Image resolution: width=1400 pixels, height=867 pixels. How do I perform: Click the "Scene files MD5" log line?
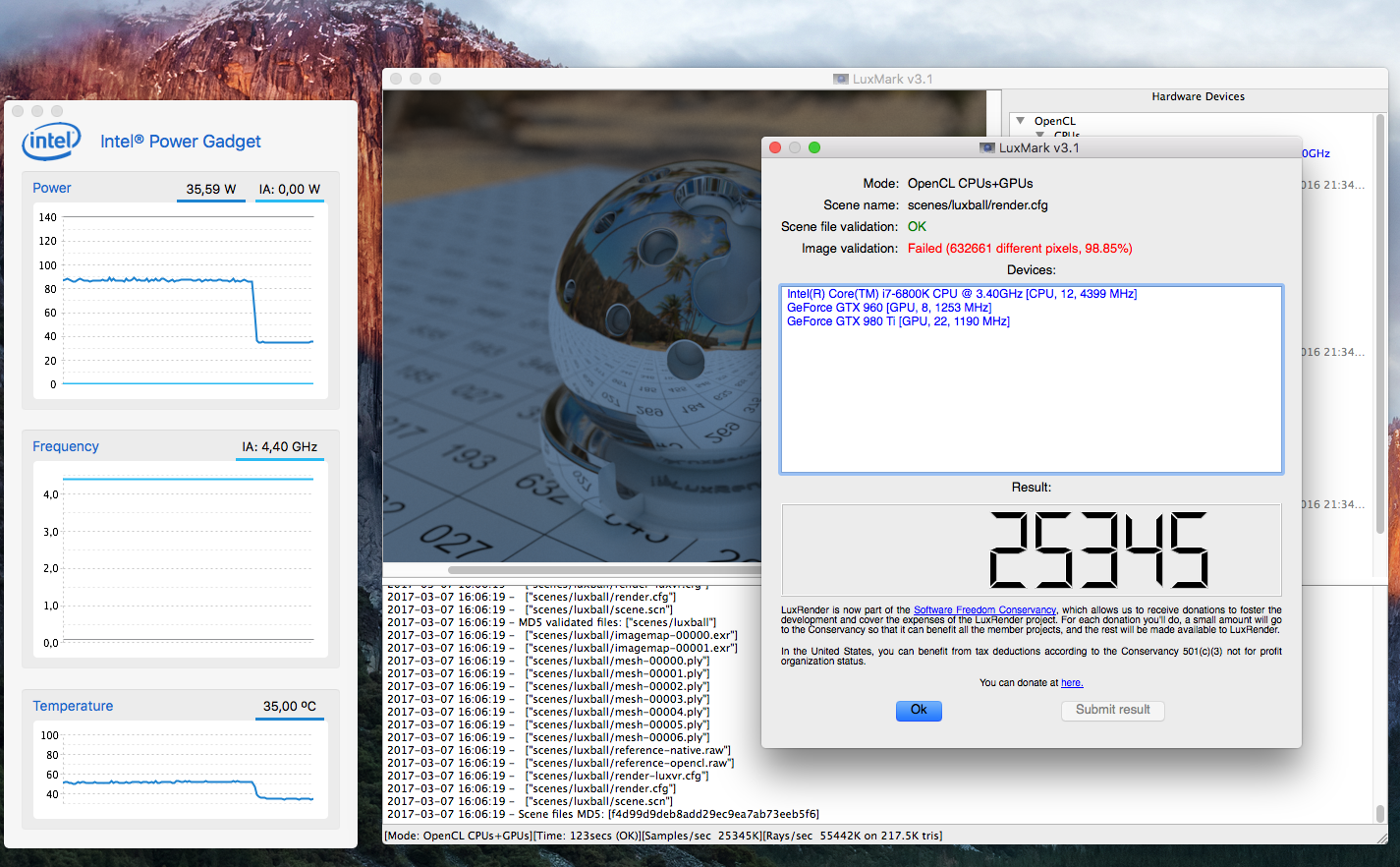point(603,814)
